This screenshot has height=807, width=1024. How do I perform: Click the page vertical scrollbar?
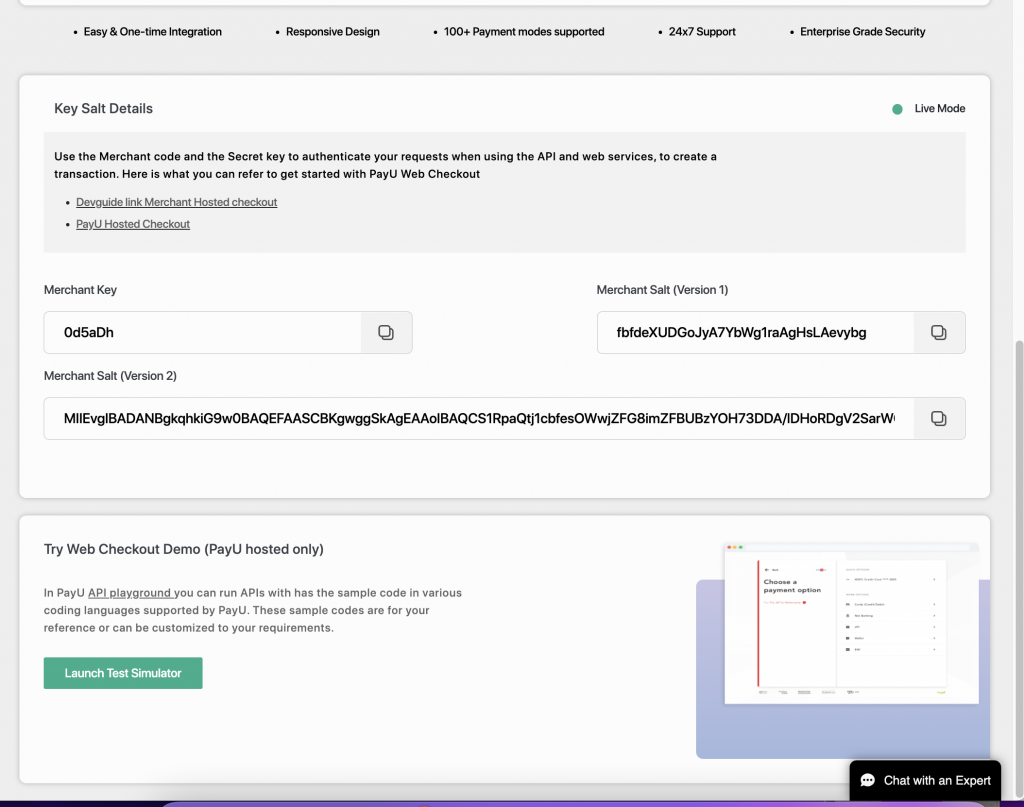point(1019,568)
